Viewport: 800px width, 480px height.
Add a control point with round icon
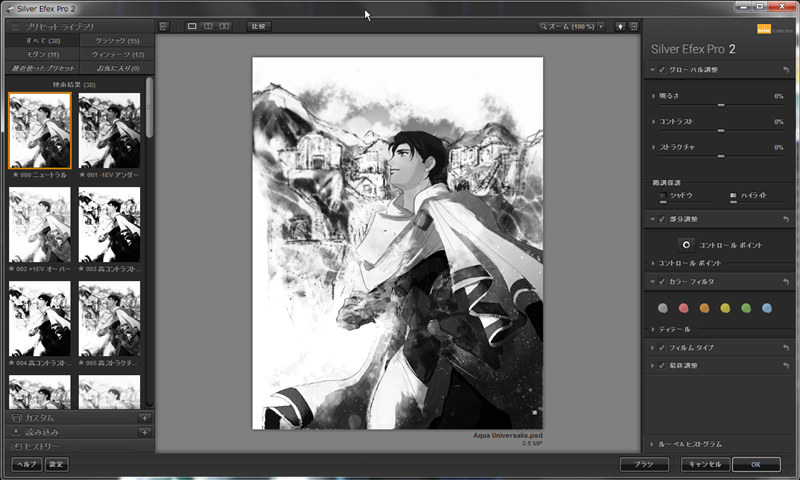686,245
